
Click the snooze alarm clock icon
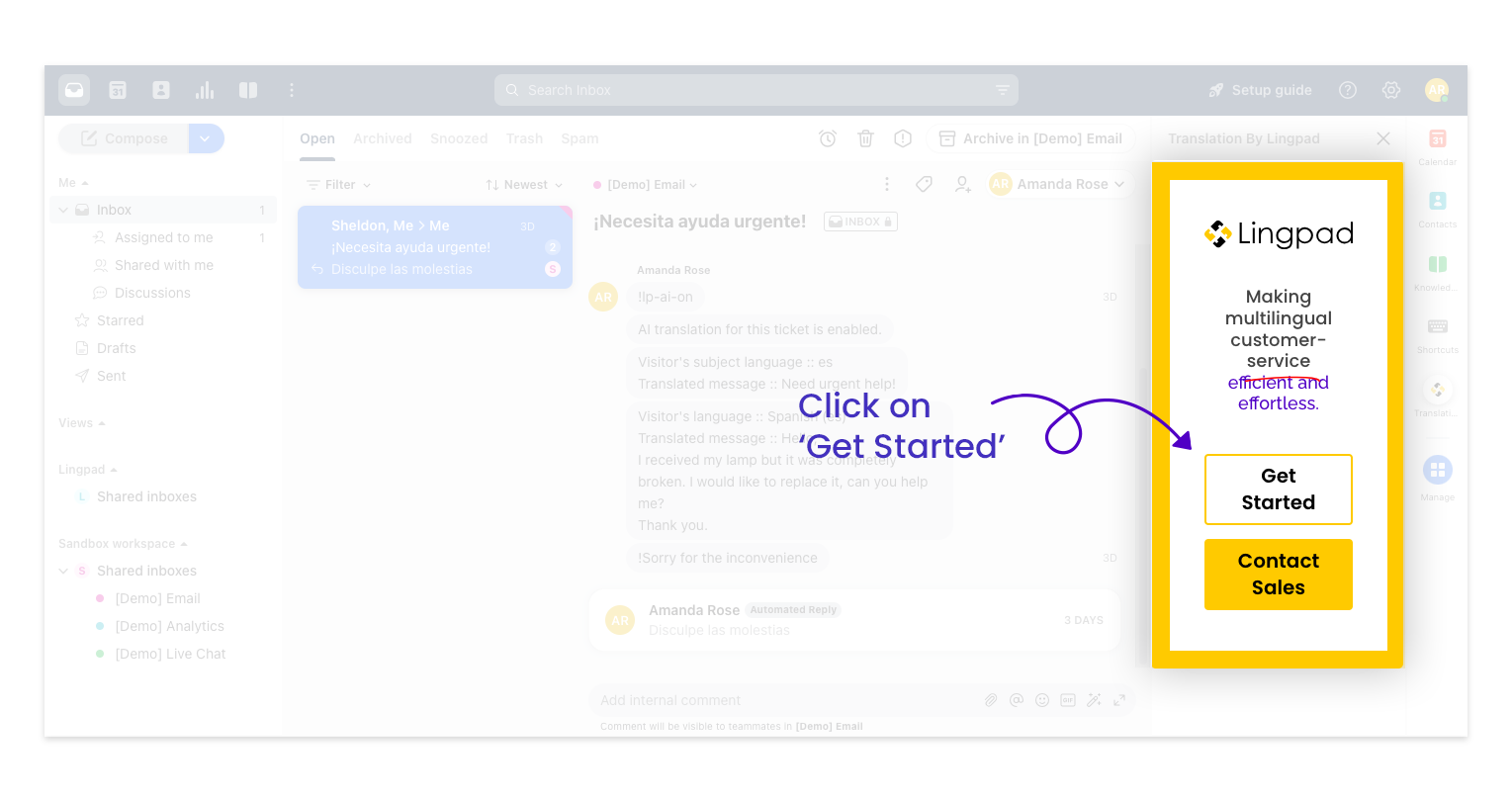pos(828,138)
